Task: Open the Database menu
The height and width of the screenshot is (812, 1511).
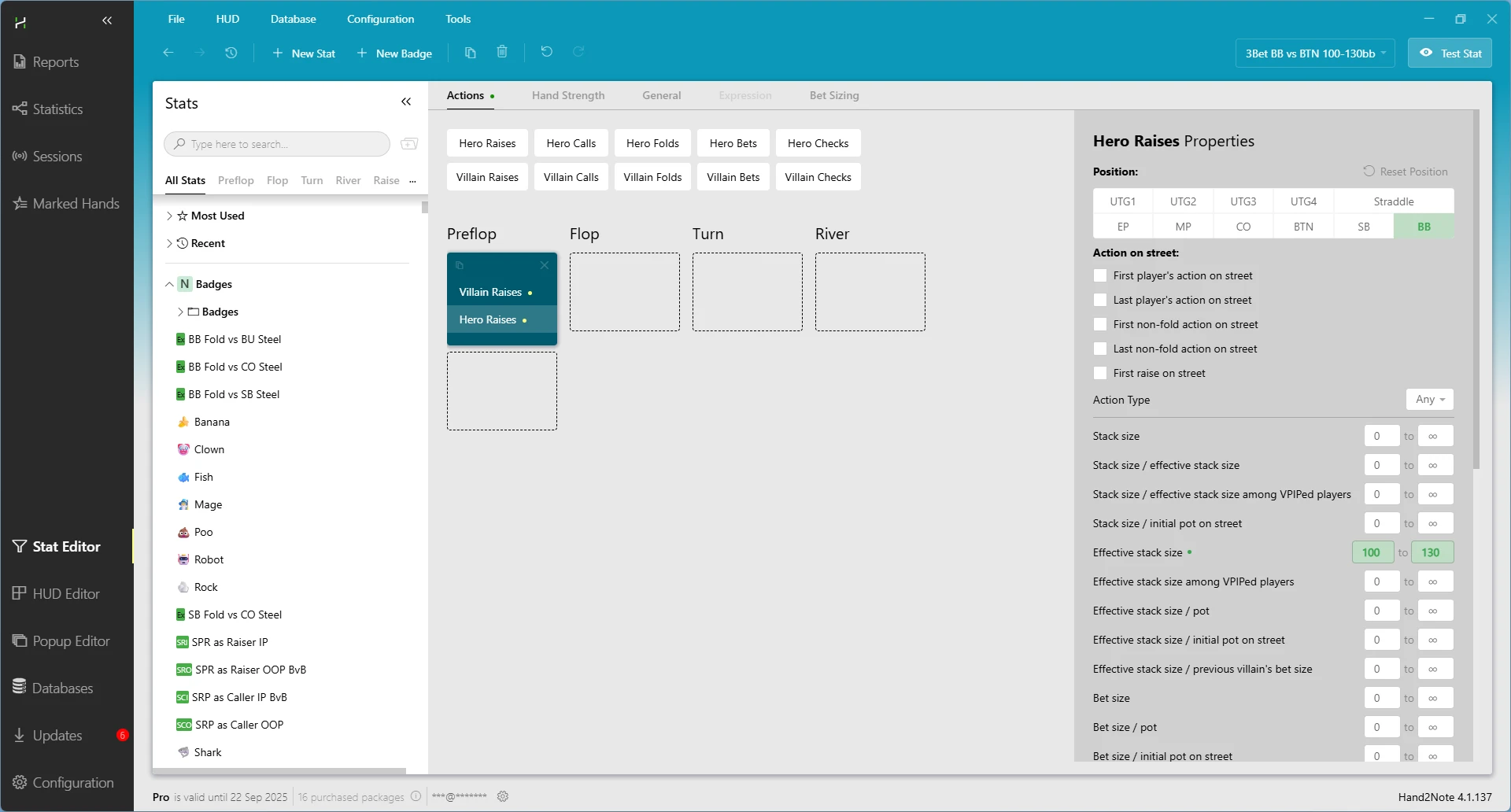Action: tap(293, 19)
